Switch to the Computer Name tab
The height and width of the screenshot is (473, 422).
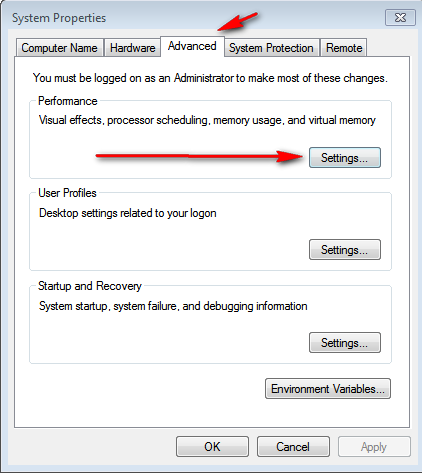(x=59, y=48)
